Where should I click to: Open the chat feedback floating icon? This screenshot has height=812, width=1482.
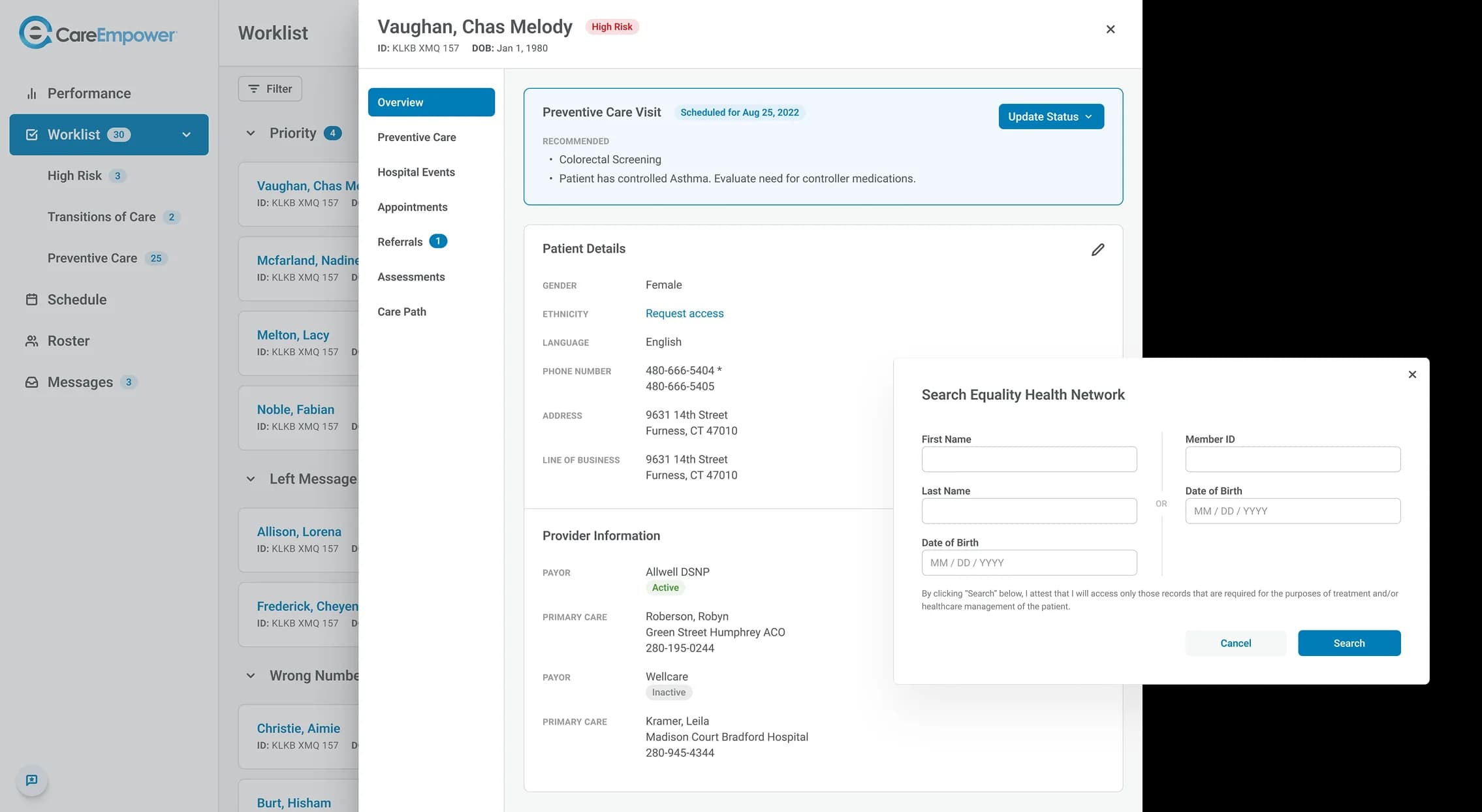(x=31, y=780)
